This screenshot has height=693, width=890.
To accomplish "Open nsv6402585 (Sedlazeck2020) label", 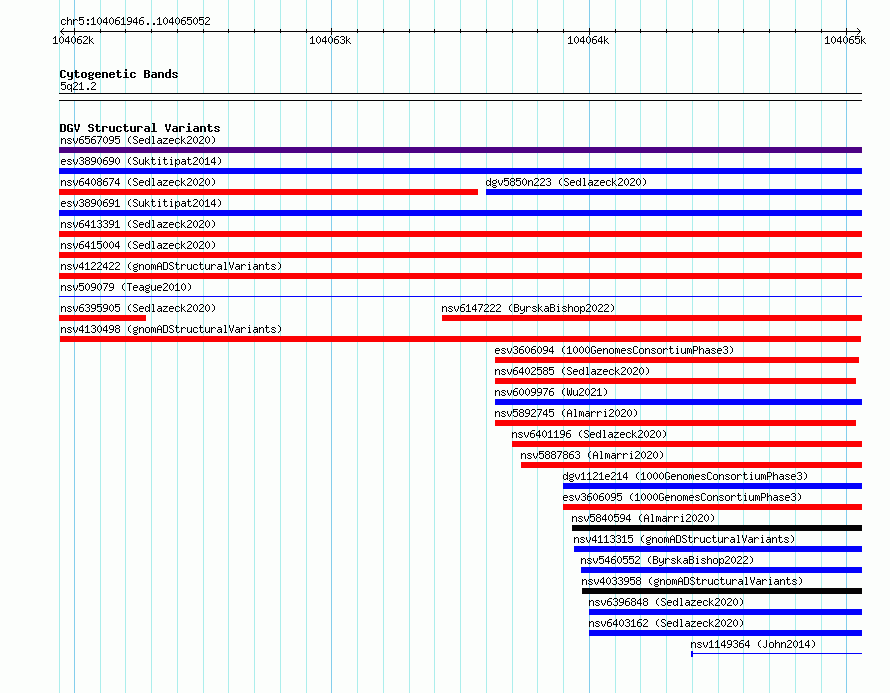I will (x=572, y=371).
